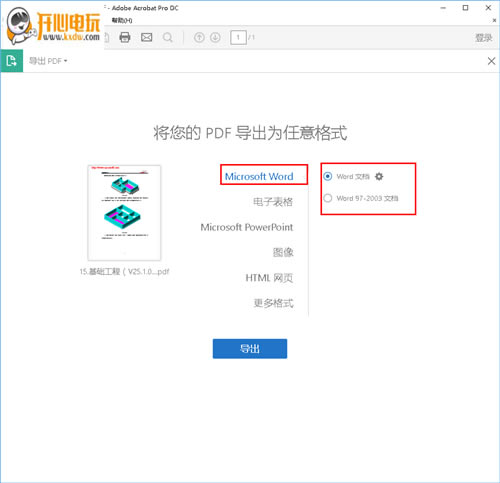Click the search magnifier icon

(x=168, y=37)
